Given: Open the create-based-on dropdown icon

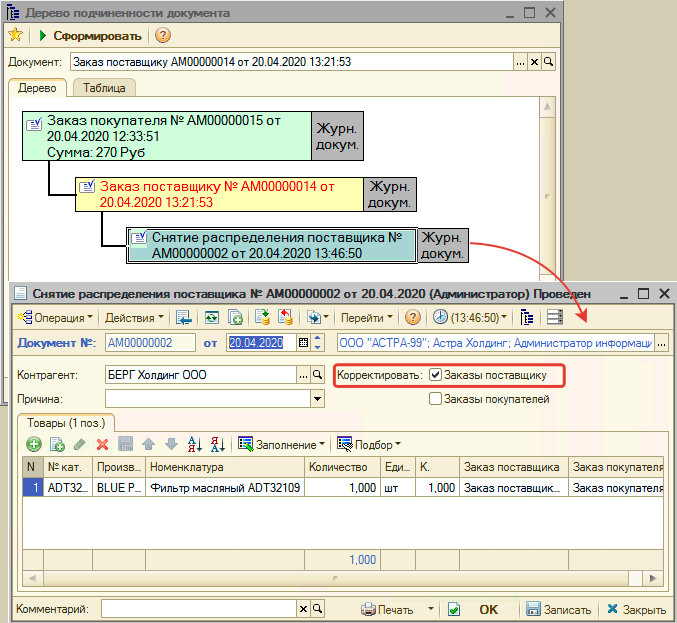Looking at the screenshot, I should point(317,318).
